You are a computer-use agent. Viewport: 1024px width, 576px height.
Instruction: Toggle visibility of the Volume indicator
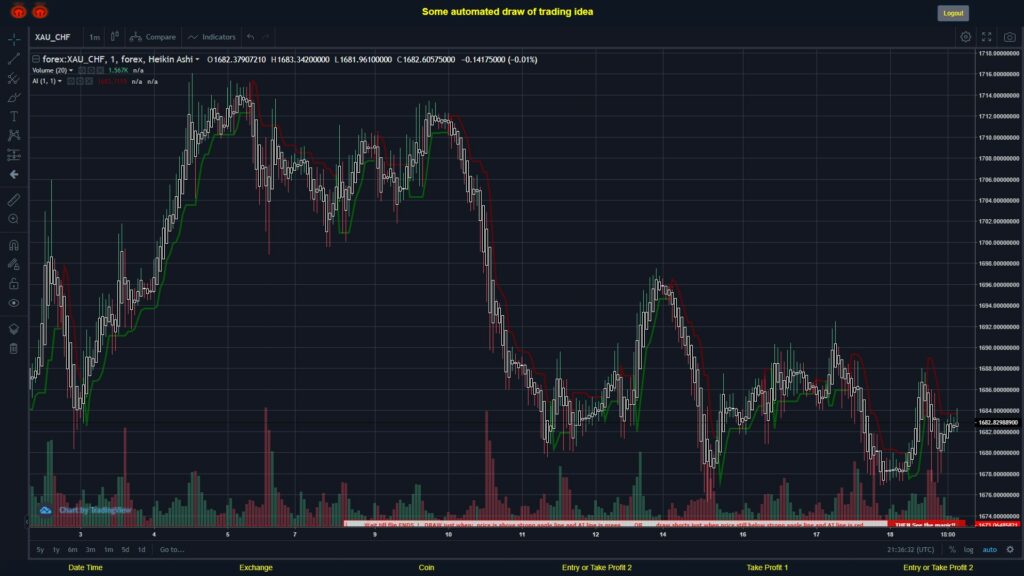click(82, 71)
